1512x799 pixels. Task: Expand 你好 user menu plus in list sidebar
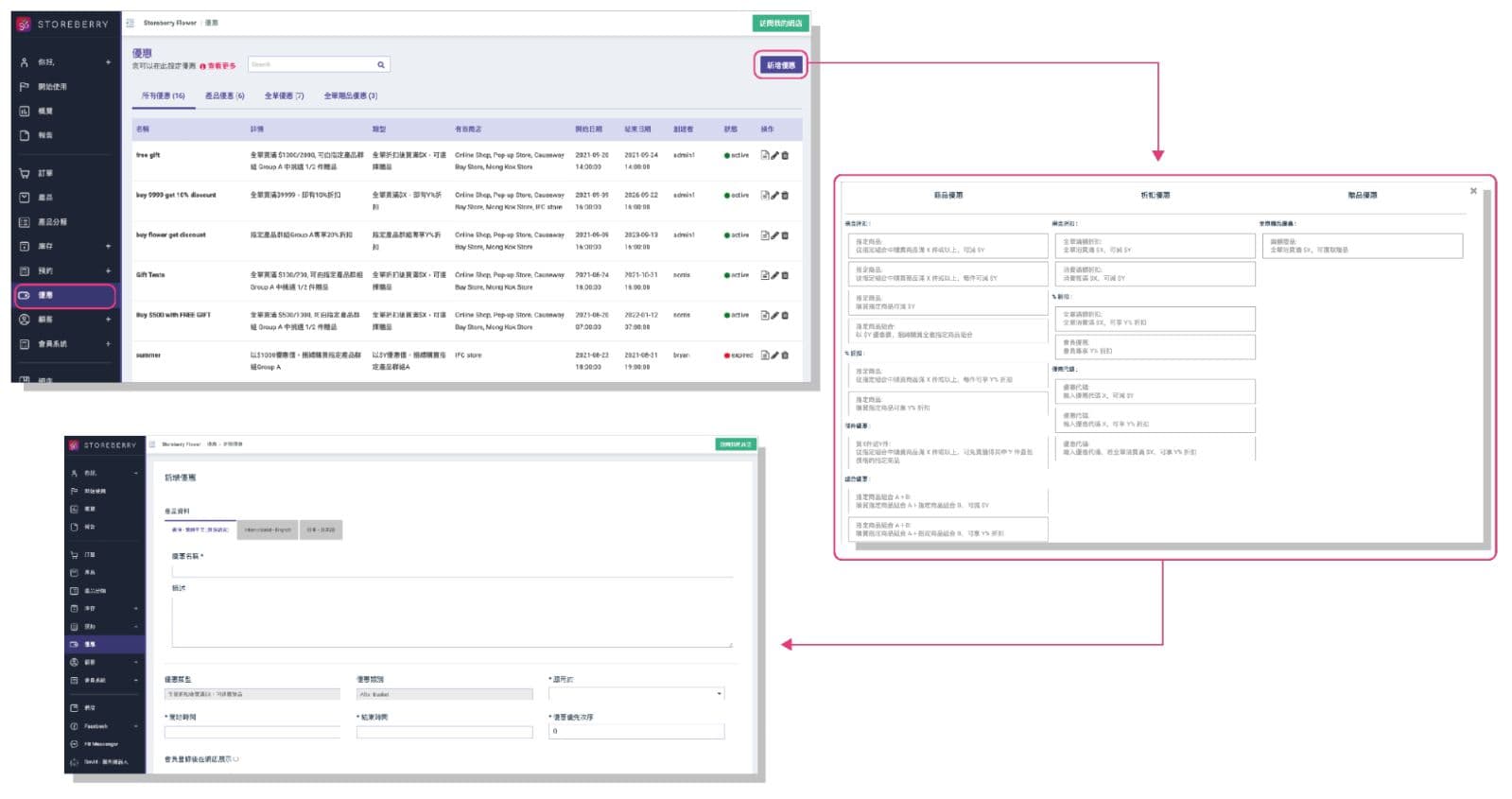coord(108,62)
